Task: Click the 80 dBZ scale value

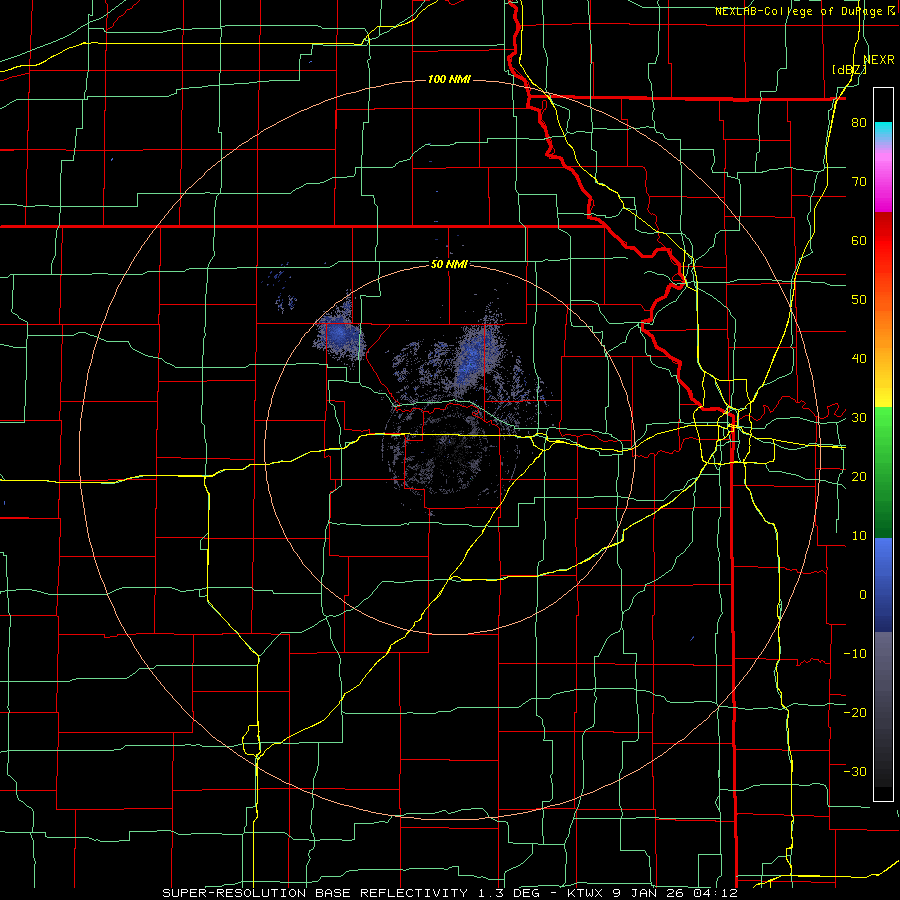Action: point(859,123)
